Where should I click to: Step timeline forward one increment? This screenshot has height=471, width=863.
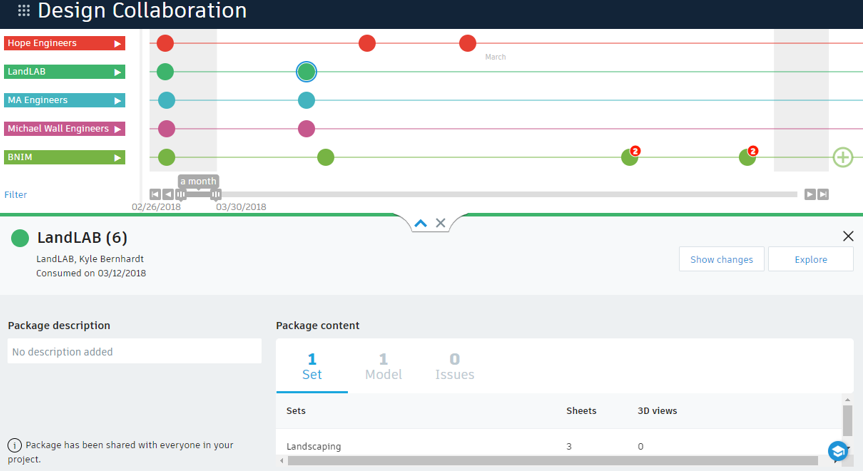pyautogui.click(x=810, y=194)
